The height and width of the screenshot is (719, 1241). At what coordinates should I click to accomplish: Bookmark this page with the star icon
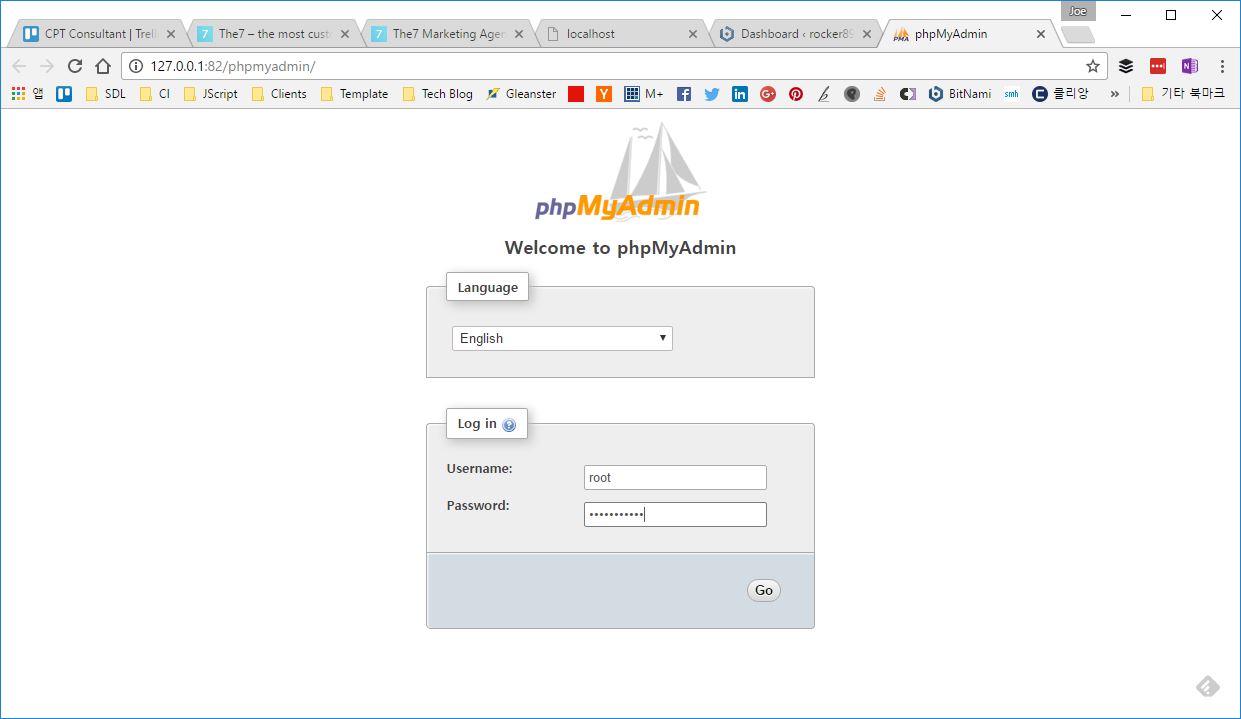[x=1093, y=66]
